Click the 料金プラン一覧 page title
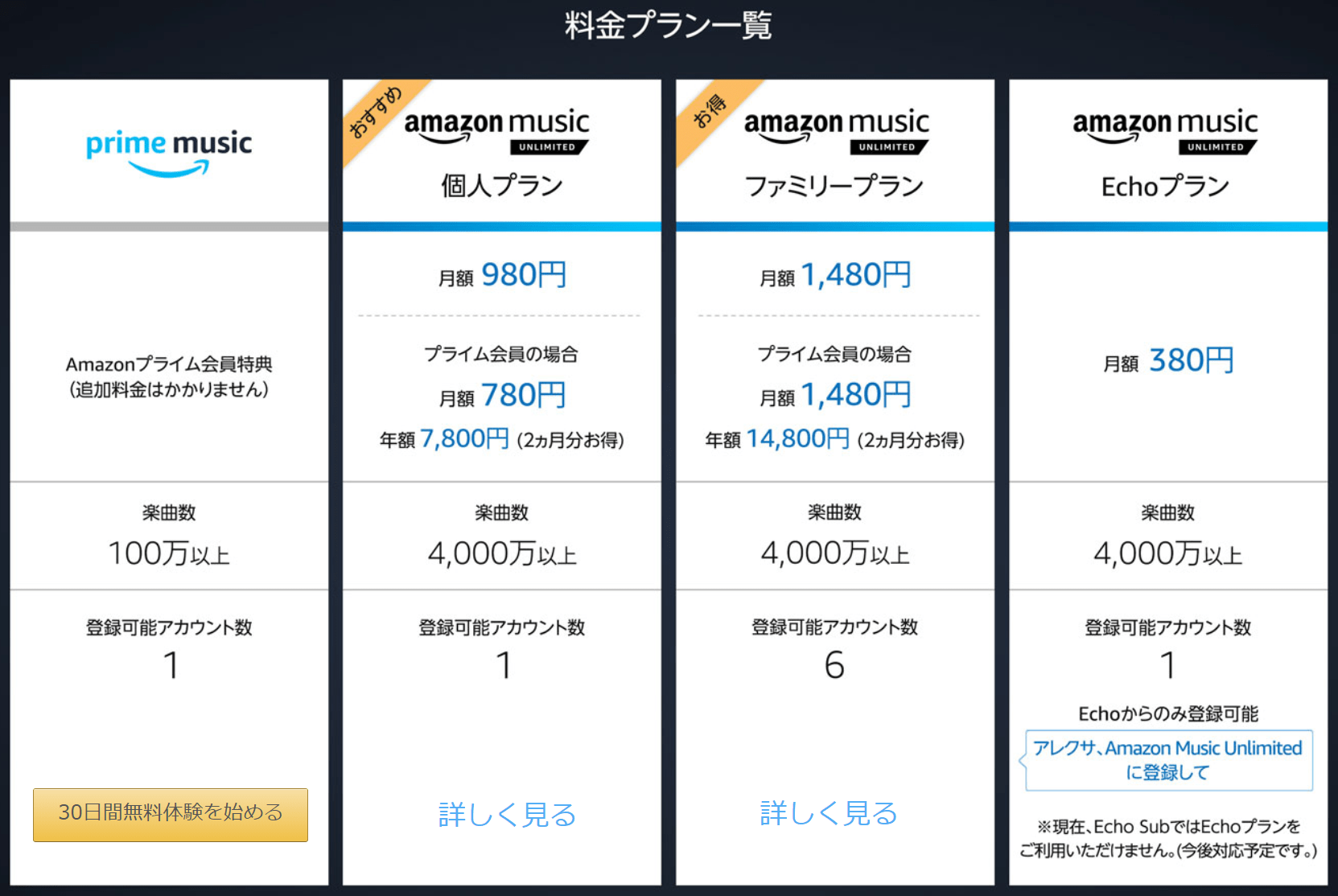This screenshot has height=896, width=1338. pyautogui.click(x=668, y=26)
